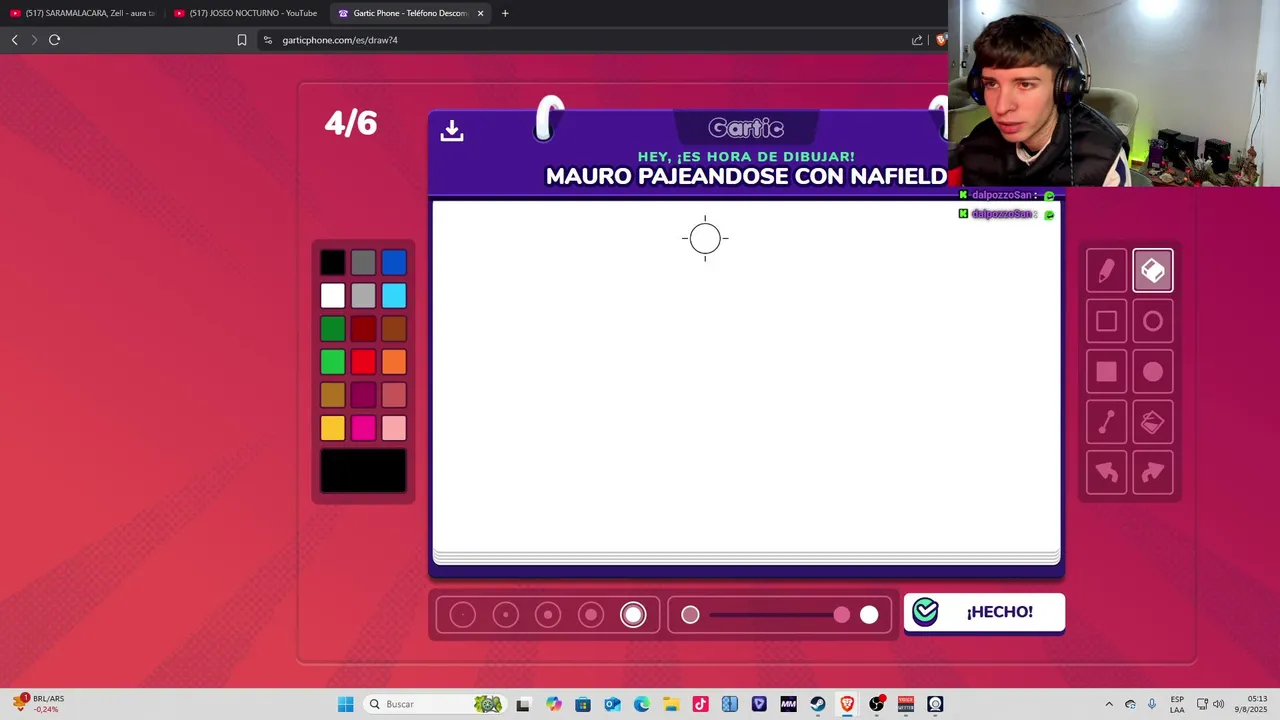The image size is (1280, 720).
Task: Choose the hollow rectangle tool
Action: click(1106, 321)
